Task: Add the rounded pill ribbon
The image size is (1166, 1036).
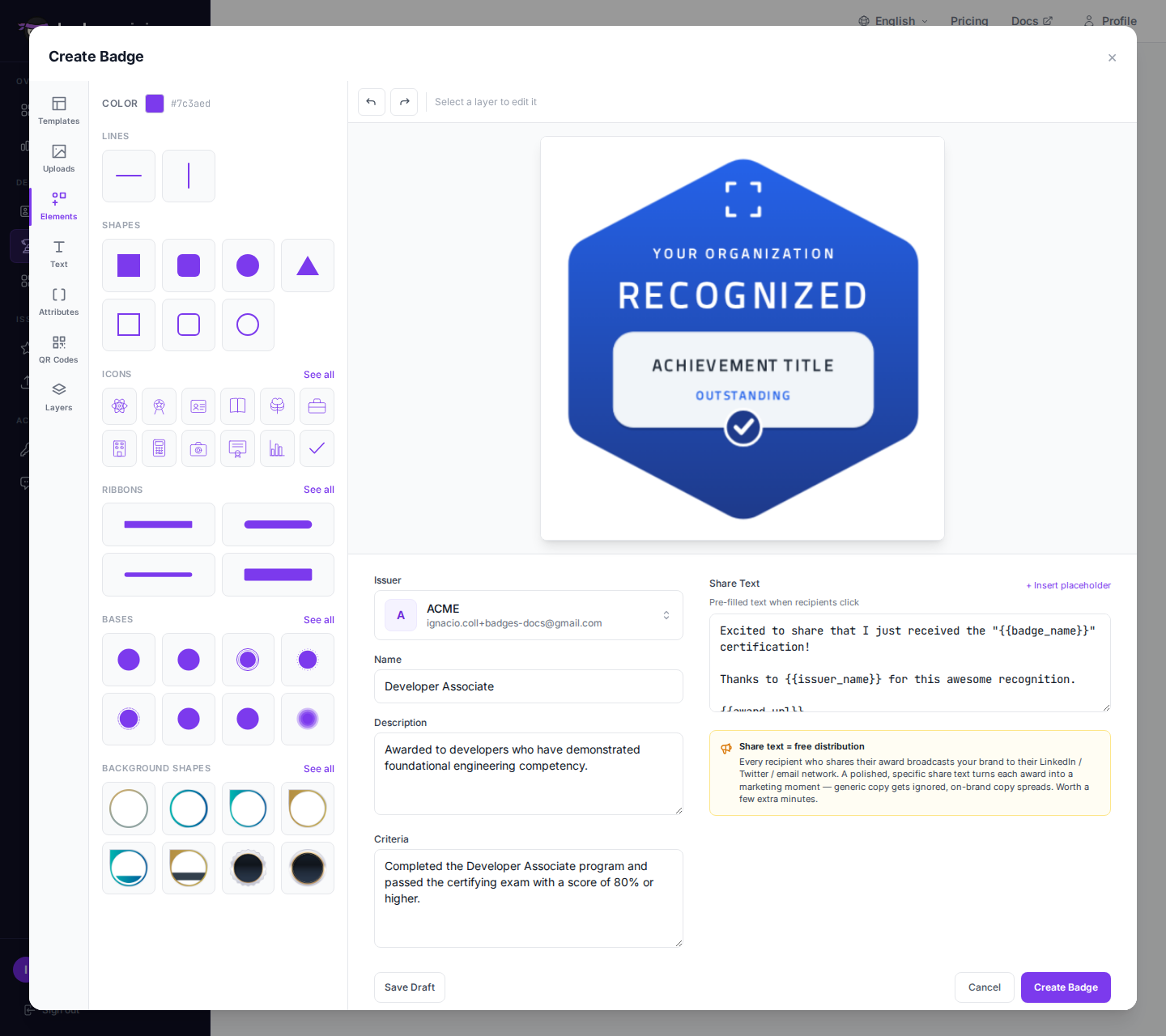Action: pyautogui.click(x=278, y=524)
